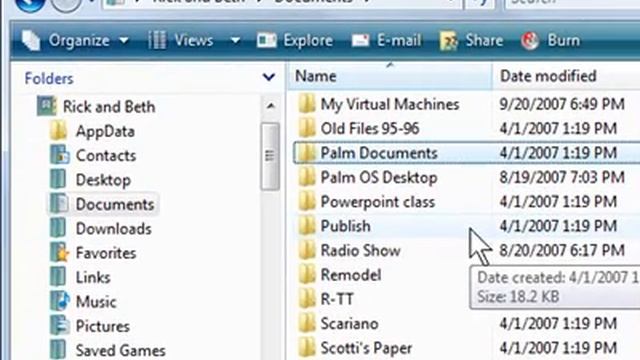Select Documents folder icon in tree

click(x=59, y=204)
